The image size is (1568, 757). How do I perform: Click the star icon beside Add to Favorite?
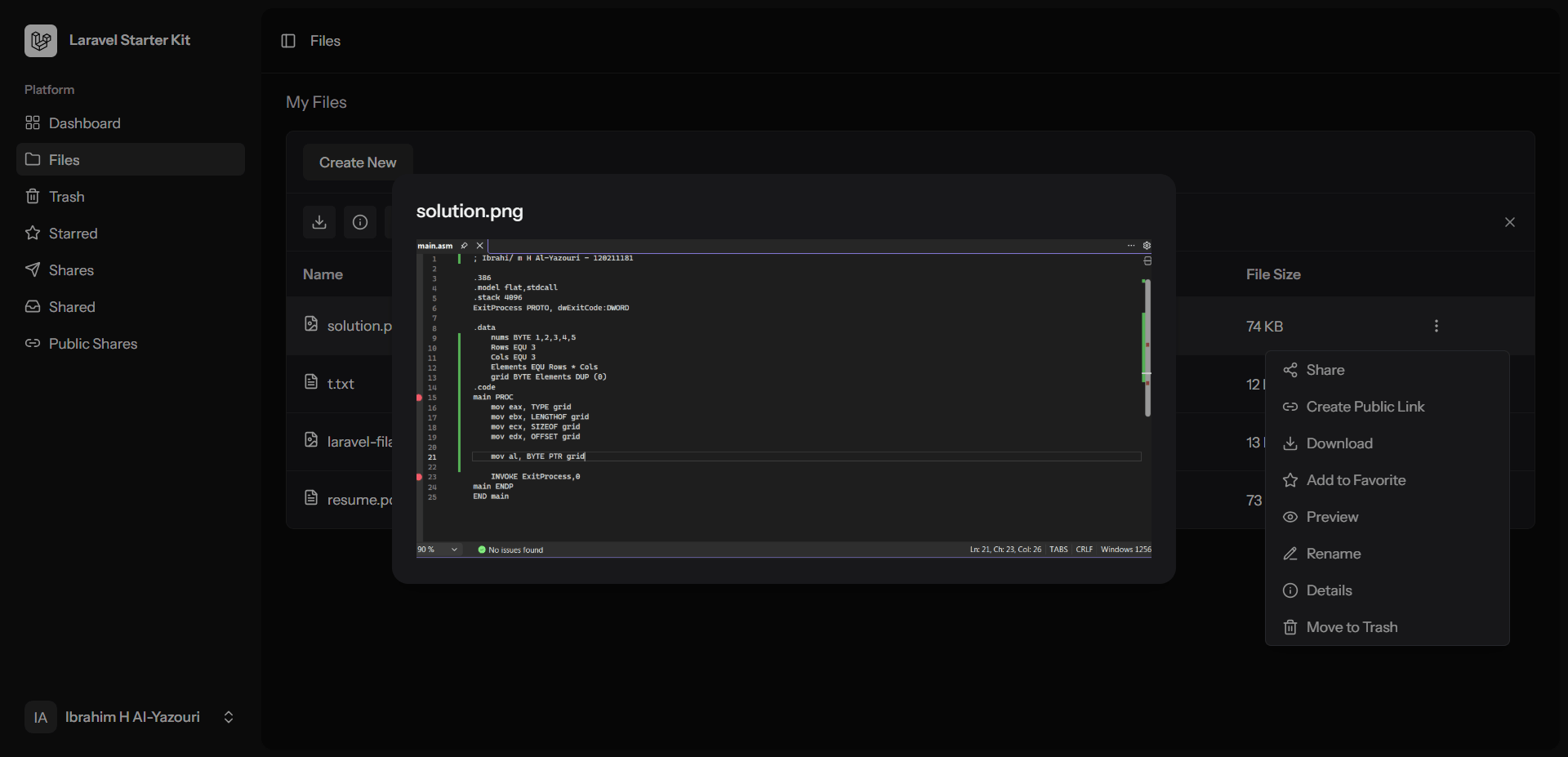(1290, 480)
